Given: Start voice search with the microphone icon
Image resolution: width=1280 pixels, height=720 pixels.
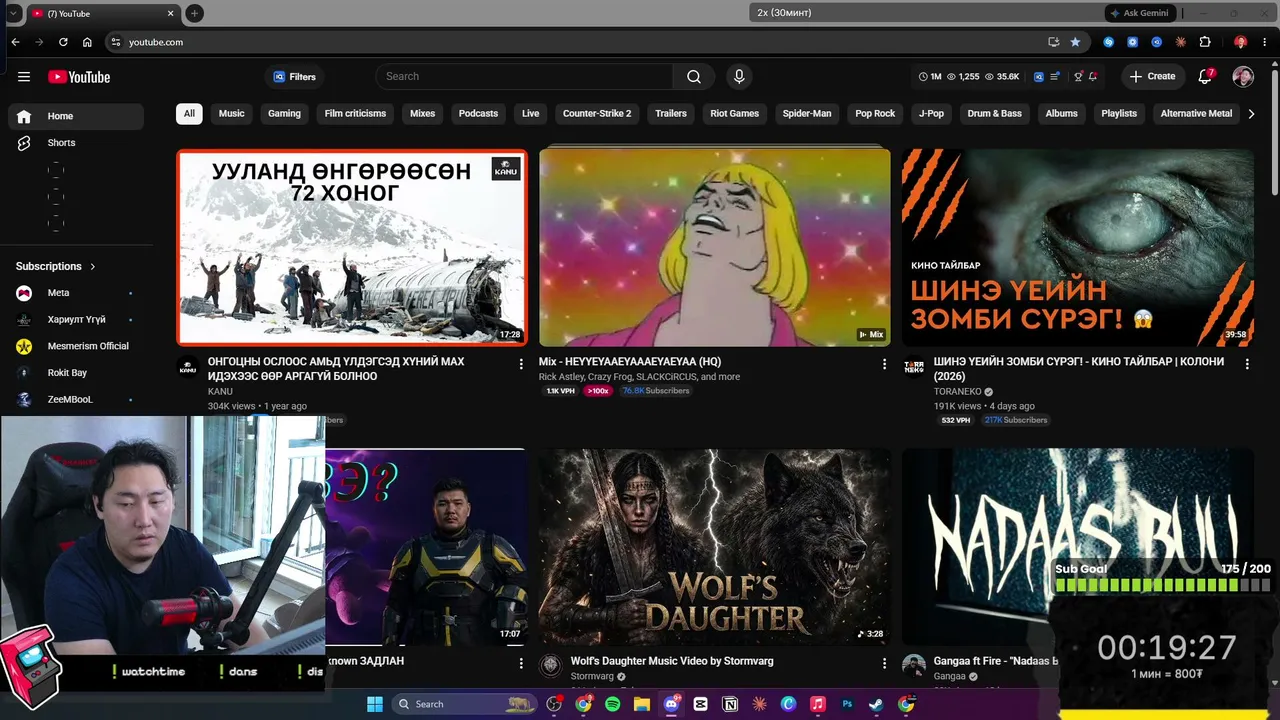Looking at the screenshot, I should click(x=739, y=77).
